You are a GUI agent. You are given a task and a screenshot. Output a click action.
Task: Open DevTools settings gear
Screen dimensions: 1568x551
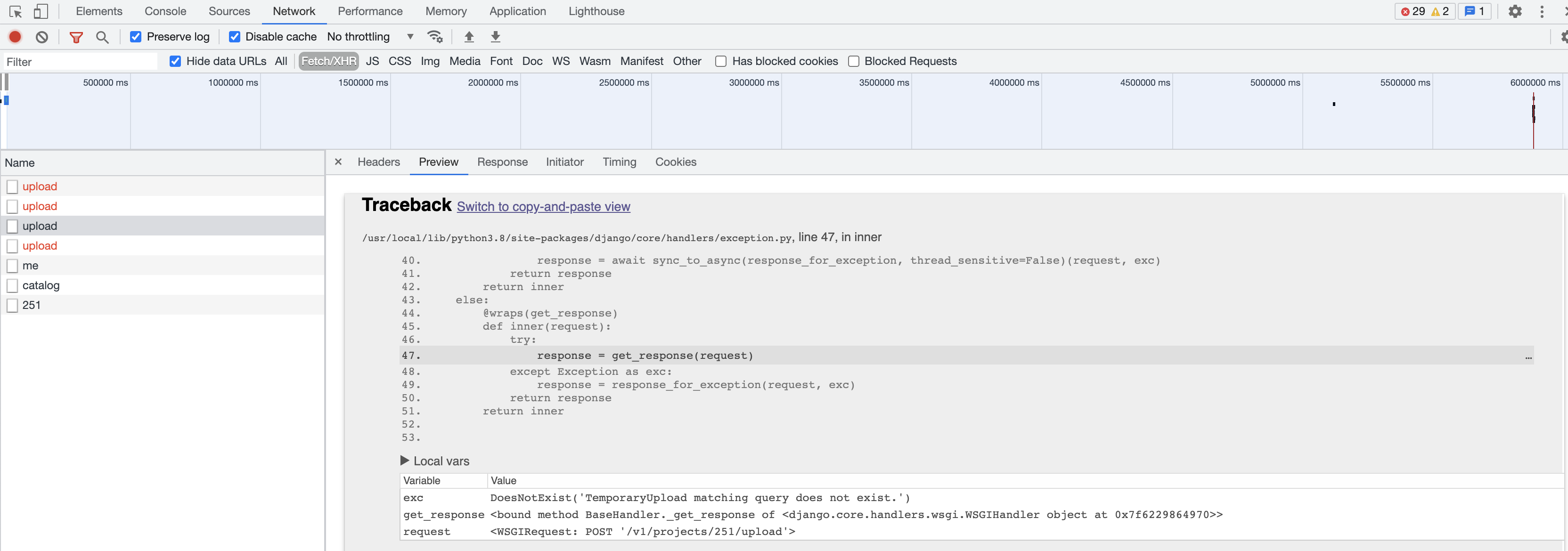pos(1515,11)
